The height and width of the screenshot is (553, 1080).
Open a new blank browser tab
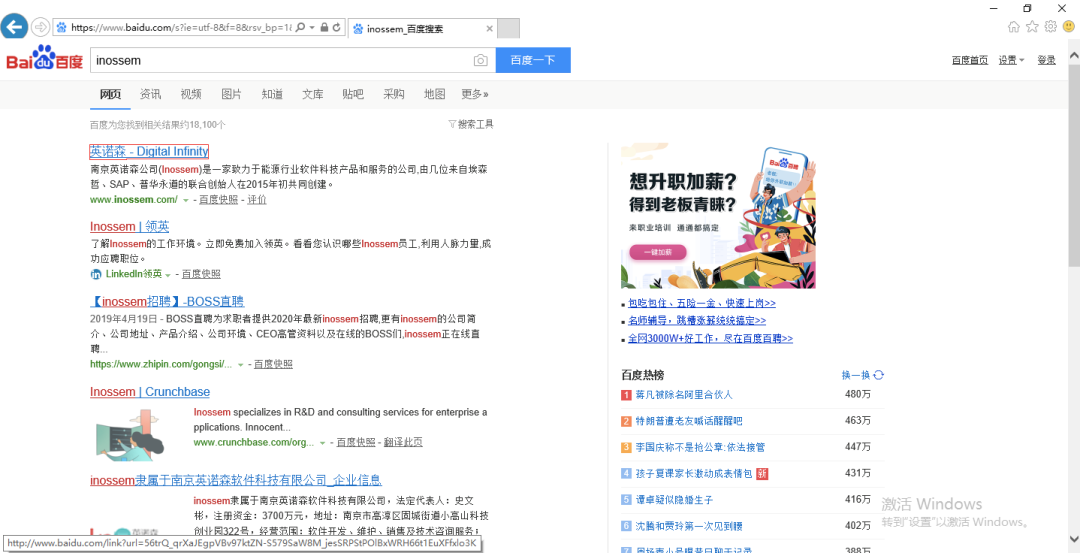click(508, 29)
